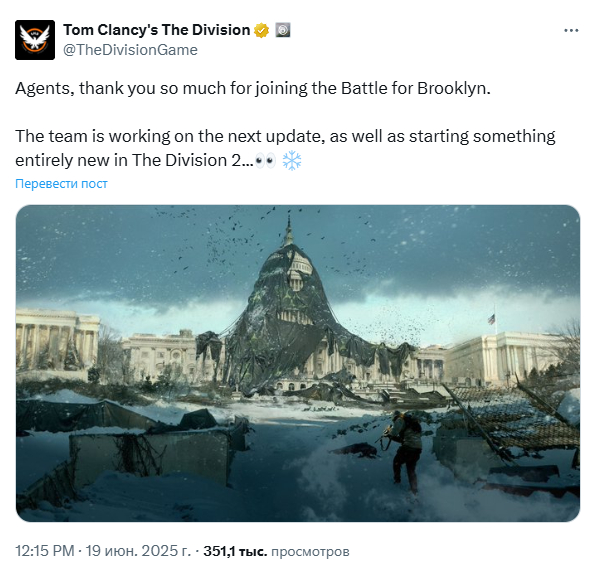597x576 pixels.
Task: Click the eyes emoji in the post
Action: [x=265, y=161]
